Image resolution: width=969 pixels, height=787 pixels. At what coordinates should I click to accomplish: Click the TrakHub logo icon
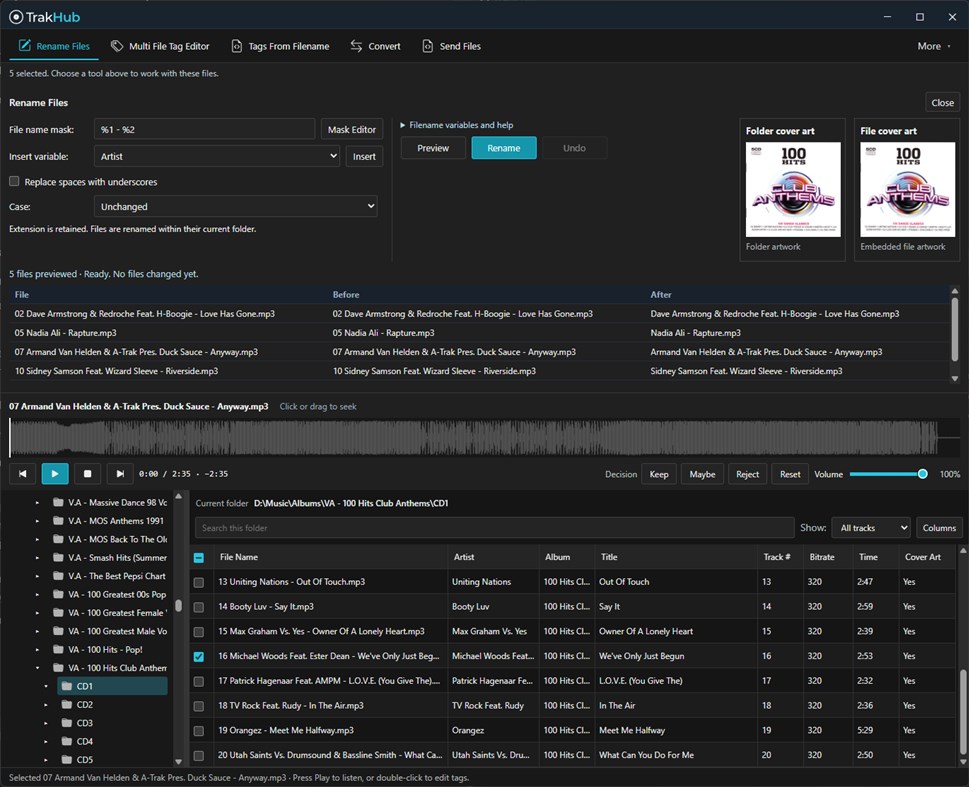coord(16,17)
